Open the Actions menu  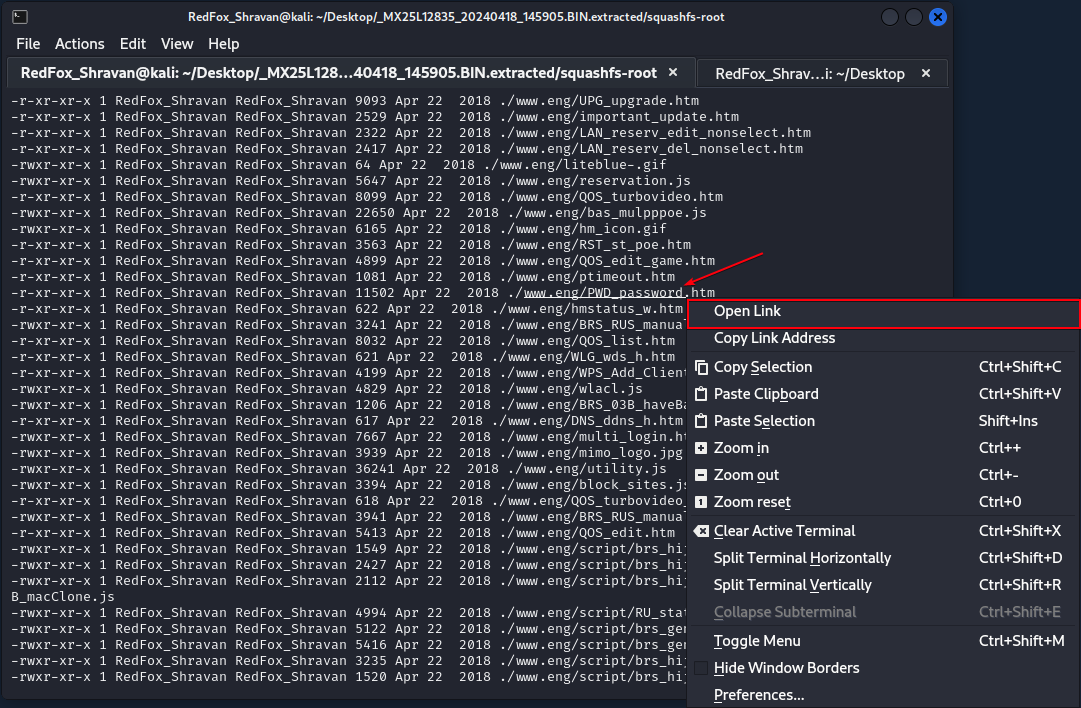[80, 43]
